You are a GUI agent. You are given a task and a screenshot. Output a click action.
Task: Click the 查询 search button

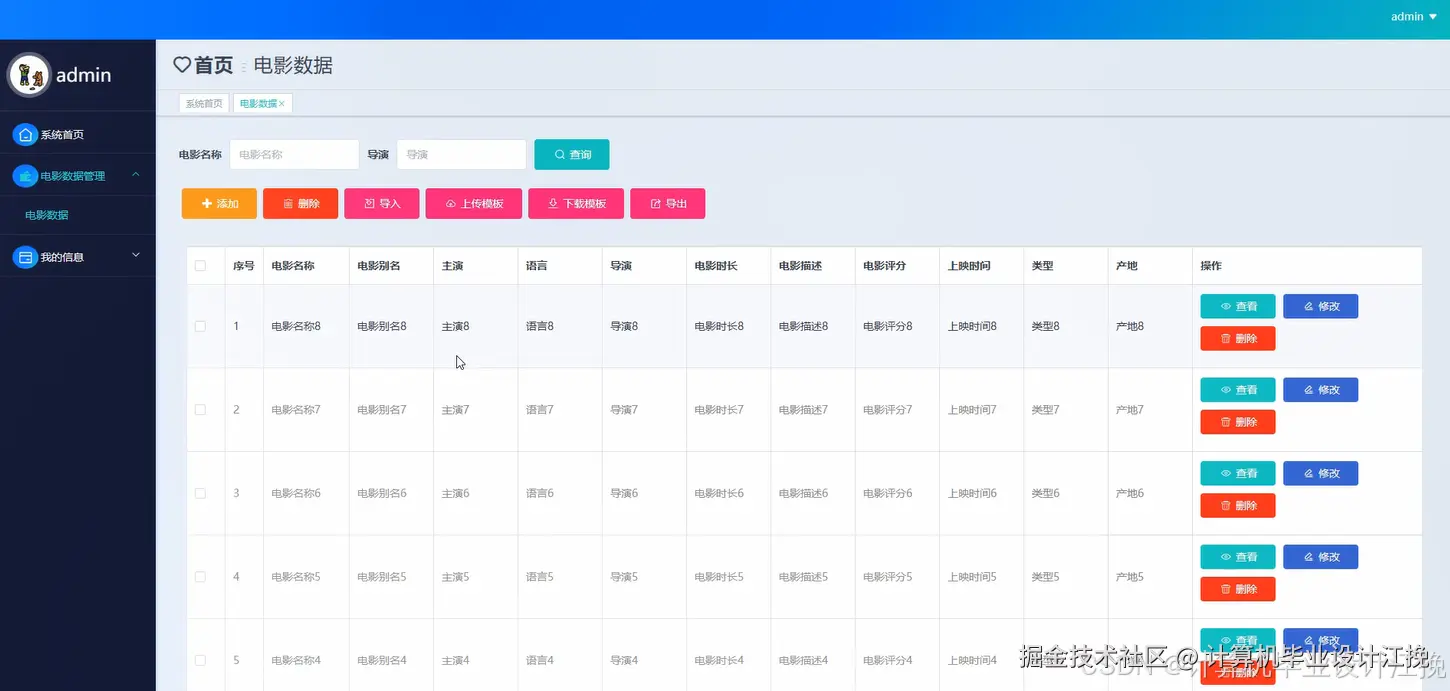pyautogui.click(x=572, y=155)
